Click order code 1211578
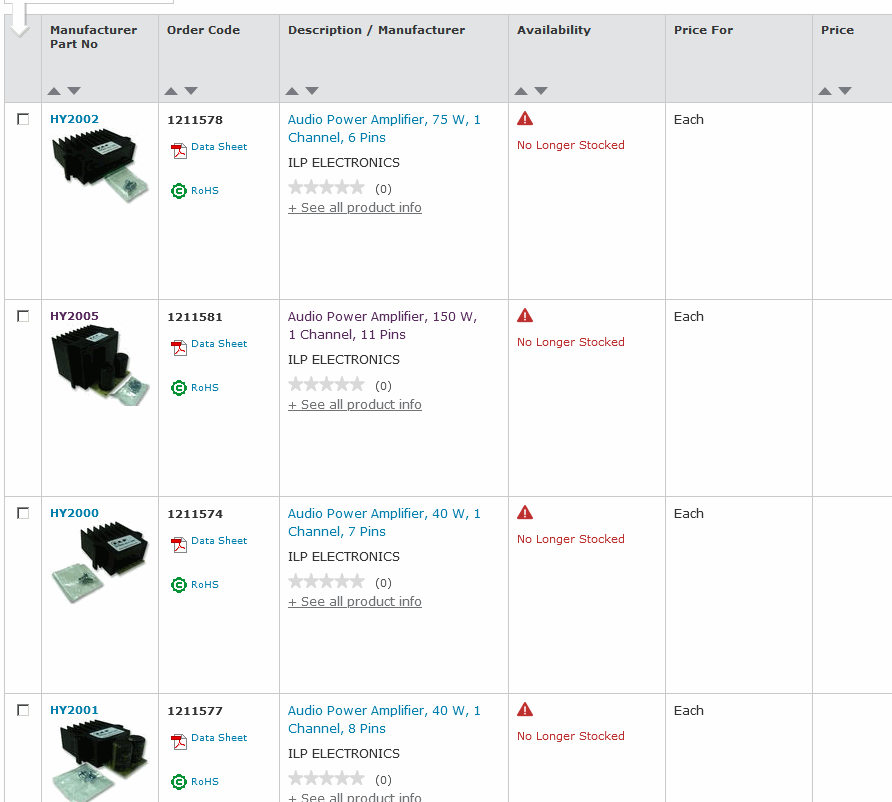The image size is (892, 802). pyautogui.click(x=195, y=120)
